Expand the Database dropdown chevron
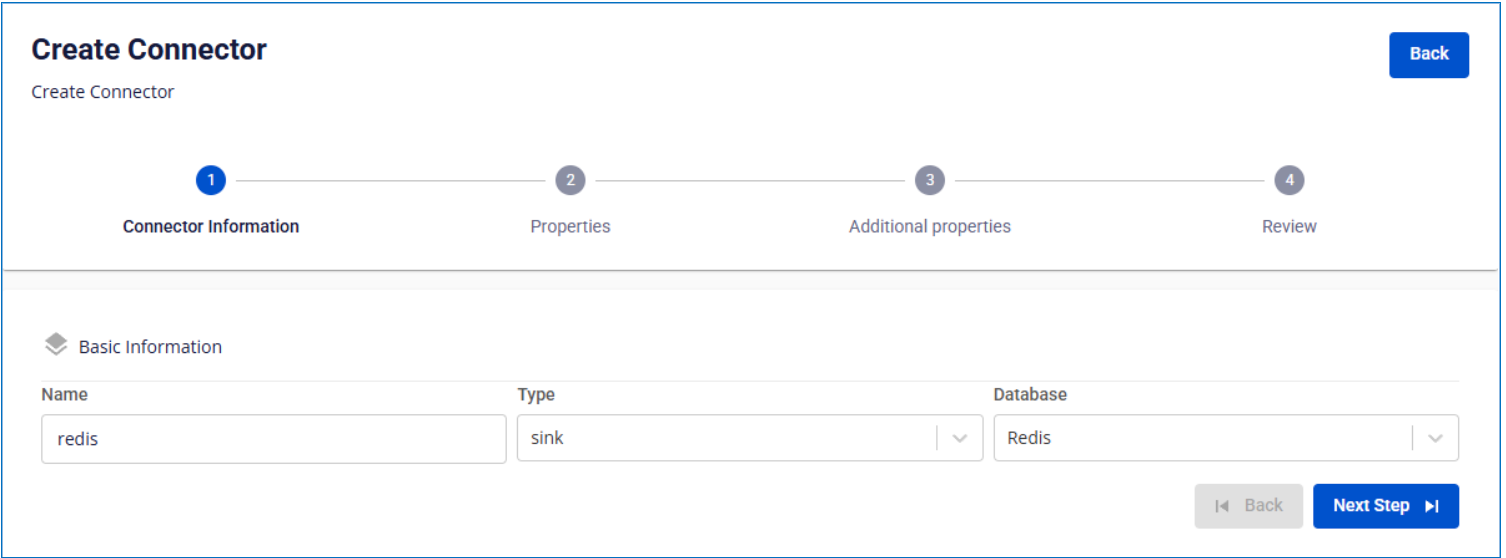This screenshot has height=558, width=1506. pos(1435,438)
